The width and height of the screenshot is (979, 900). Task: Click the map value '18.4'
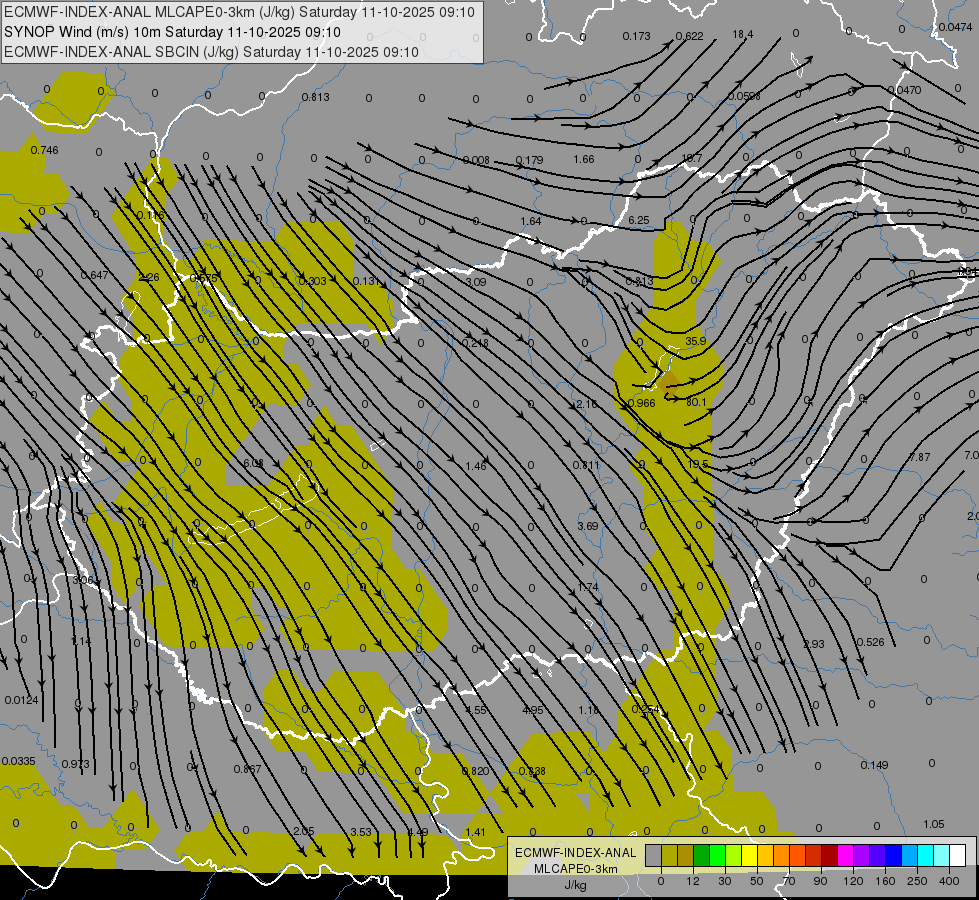pos(743,34)
